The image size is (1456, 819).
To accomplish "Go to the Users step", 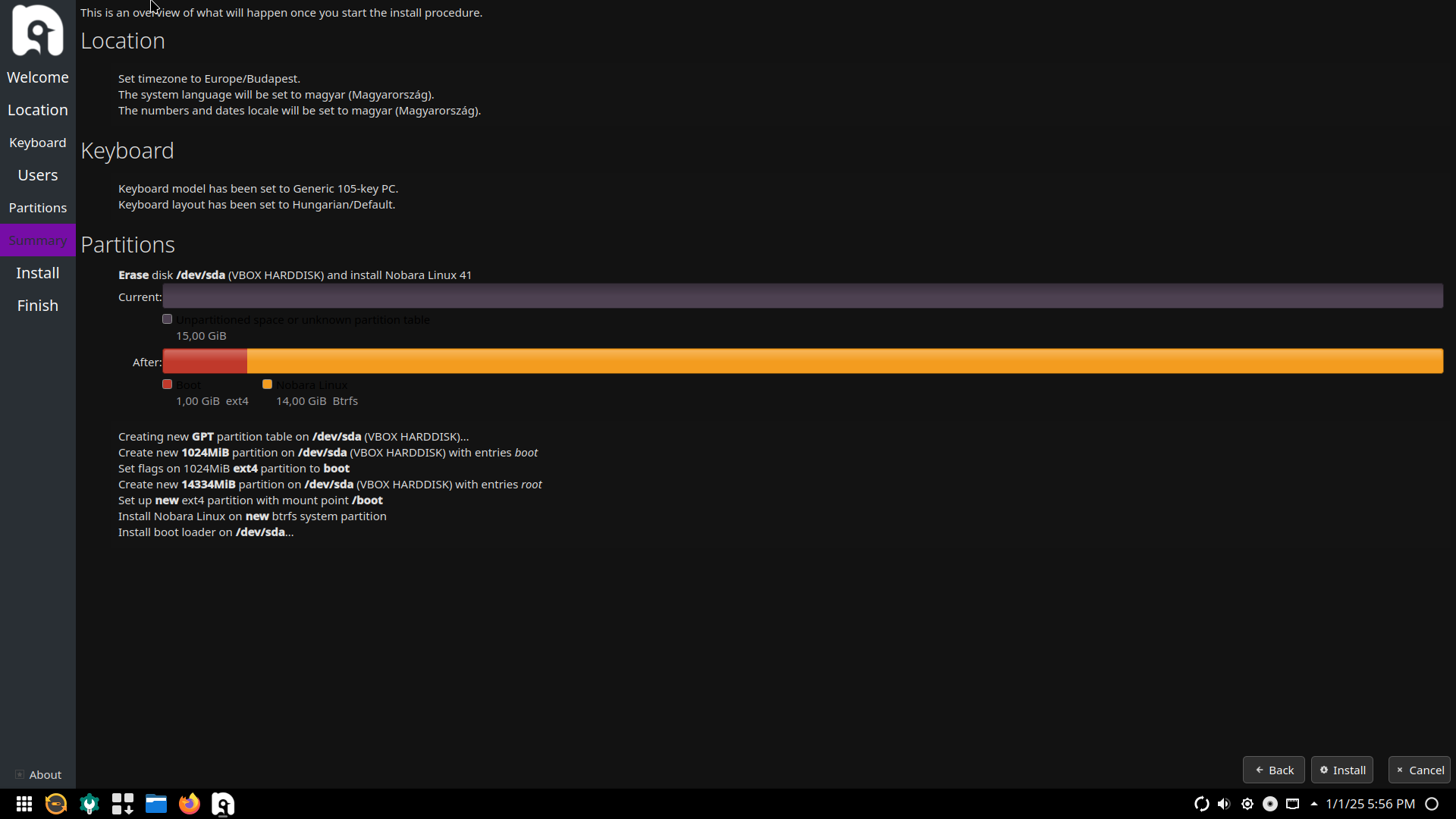I will pyautogui.click(x=38, y=175).
